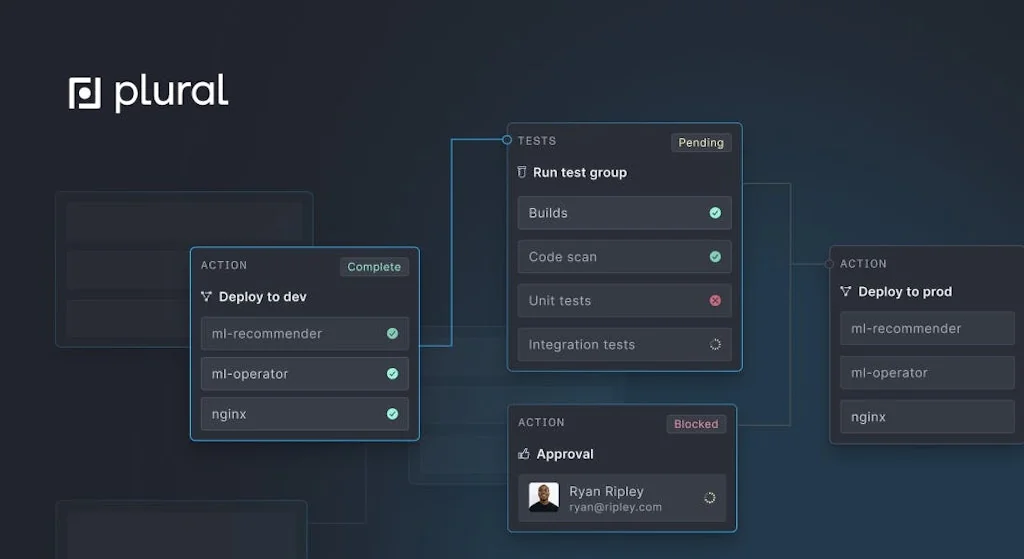Click the ACTION label on Deploy to prod card
The width and height of the screenshot is (1024, 559).
point(863,264)
